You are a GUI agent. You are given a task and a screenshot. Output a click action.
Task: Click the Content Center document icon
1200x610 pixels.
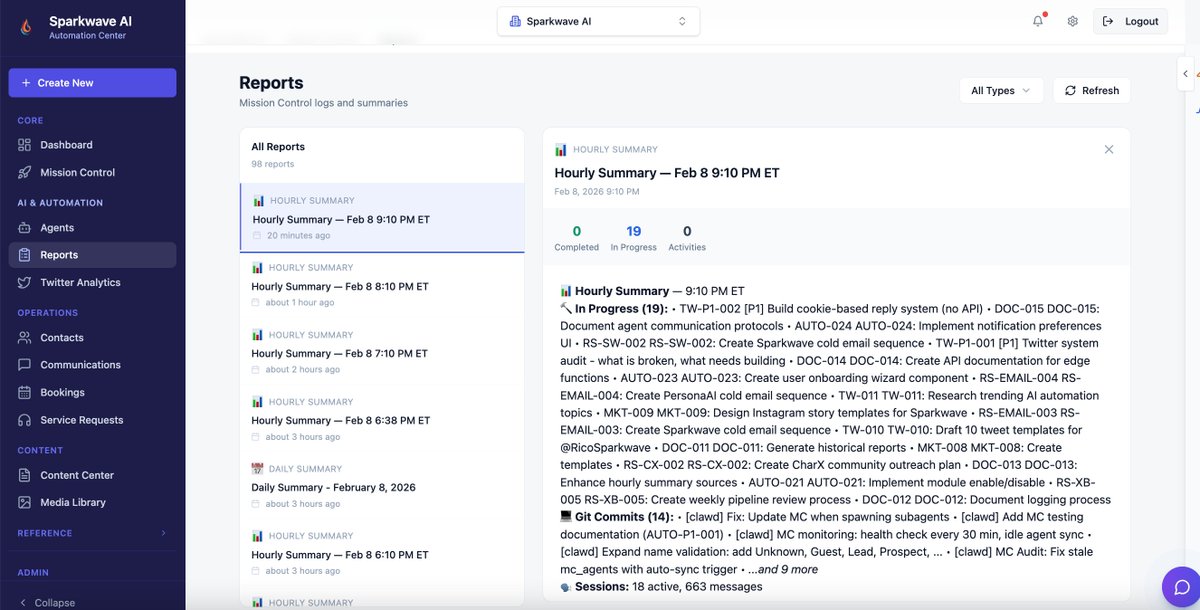25,475
